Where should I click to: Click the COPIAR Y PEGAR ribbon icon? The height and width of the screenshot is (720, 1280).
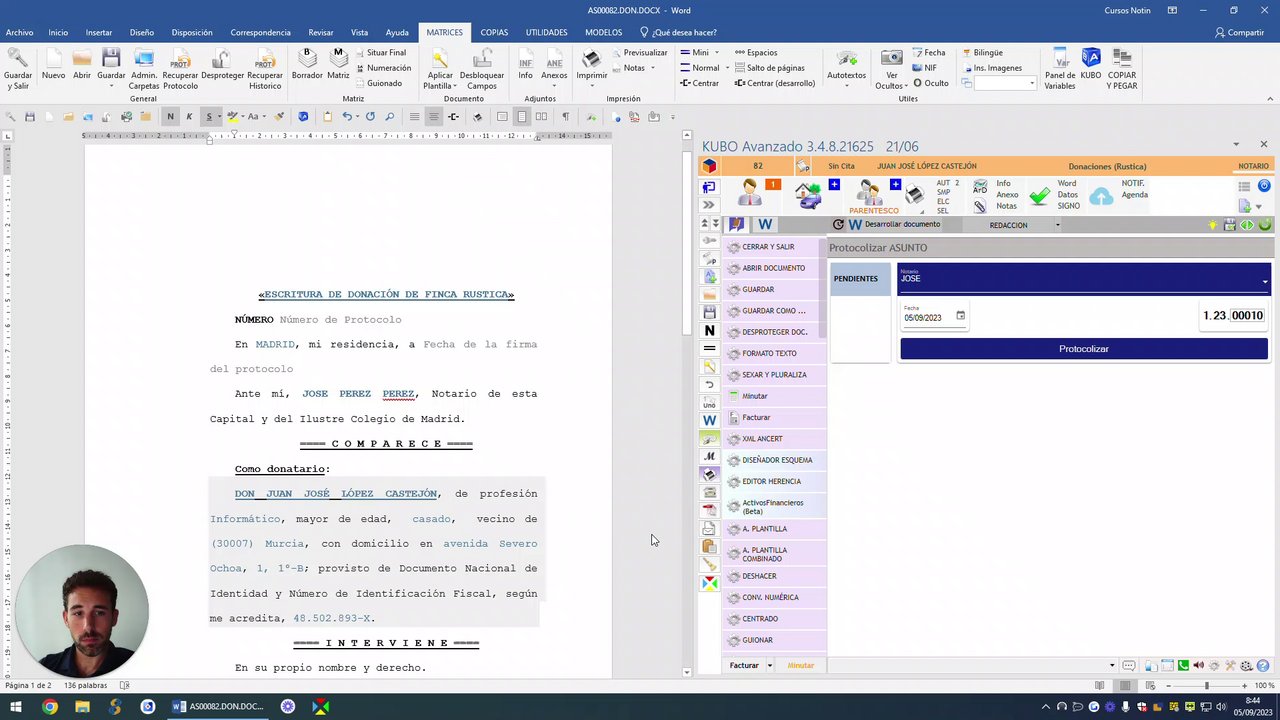(x=1122, y=68)
